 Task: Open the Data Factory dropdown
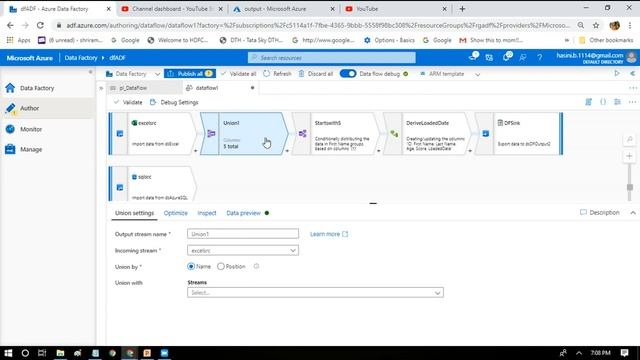157,74
